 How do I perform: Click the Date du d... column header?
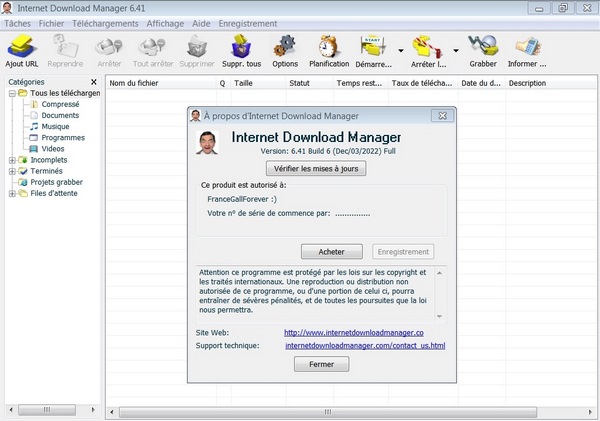click(482, 83)
